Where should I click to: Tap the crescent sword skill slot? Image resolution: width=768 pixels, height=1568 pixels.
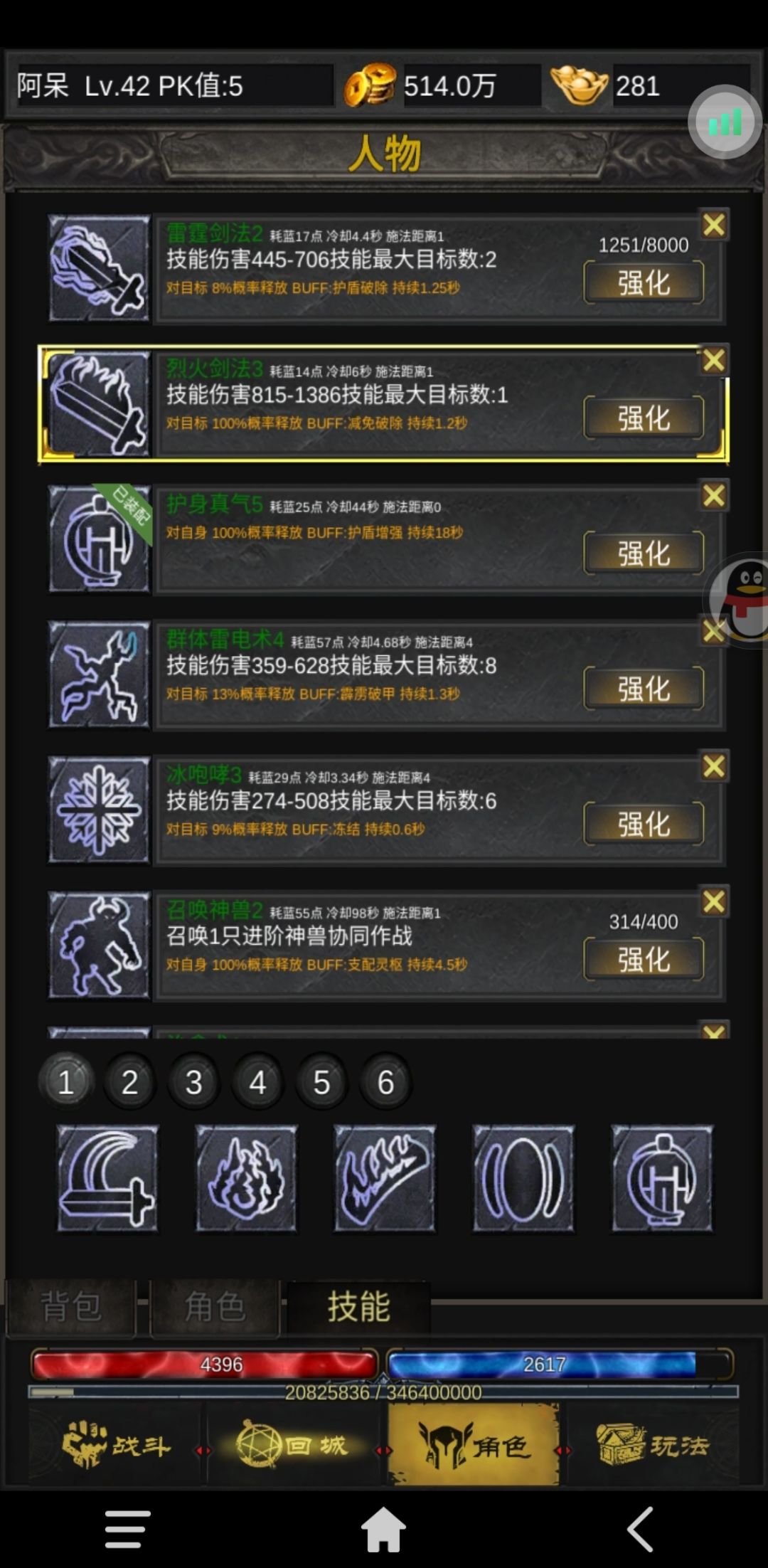point(107,1178)
